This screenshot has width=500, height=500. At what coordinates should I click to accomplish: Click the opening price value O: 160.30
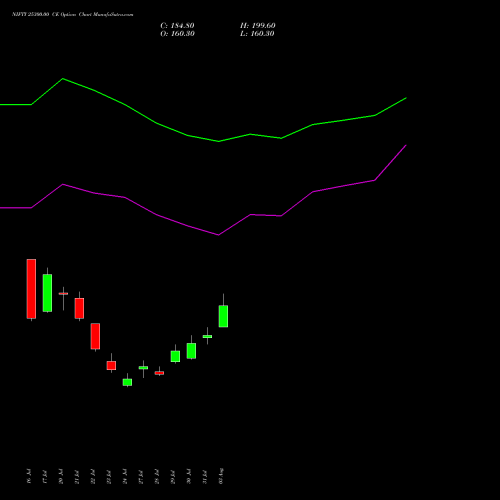click(x=177, y=34)
